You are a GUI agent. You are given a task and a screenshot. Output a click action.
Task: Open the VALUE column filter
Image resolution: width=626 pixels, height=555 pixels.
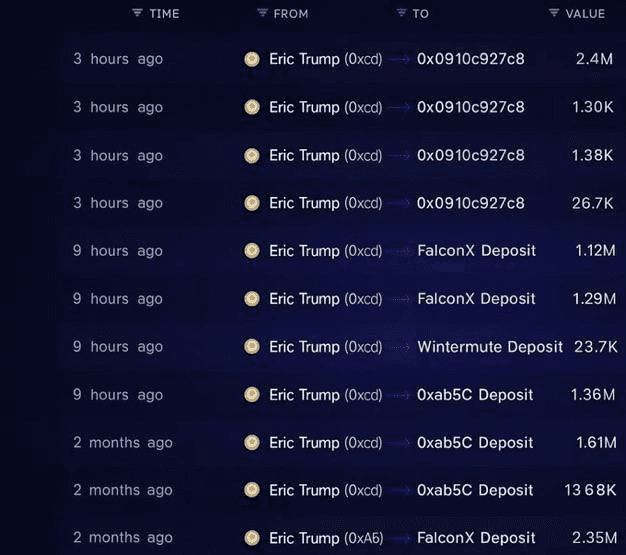(x=554, y=14)
